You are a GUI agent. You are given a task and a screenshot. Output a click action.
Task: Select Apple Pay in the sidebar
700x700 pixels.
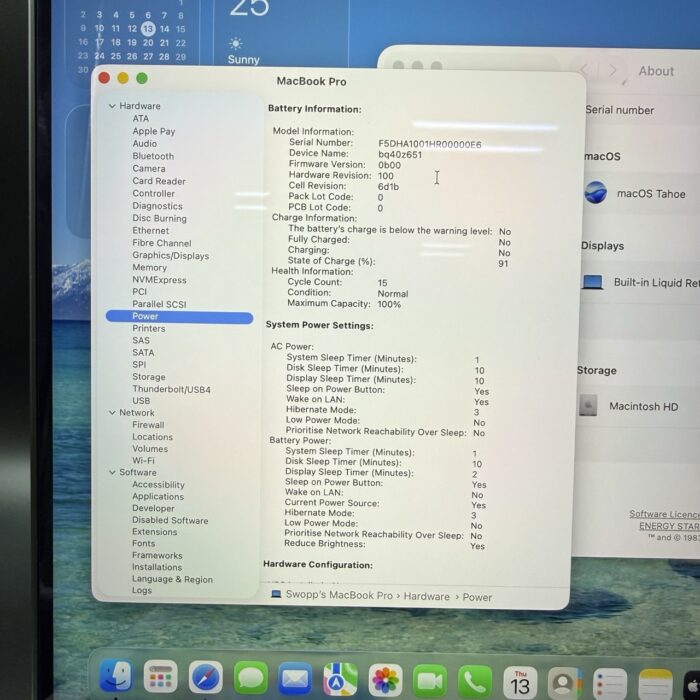[154, 131]
